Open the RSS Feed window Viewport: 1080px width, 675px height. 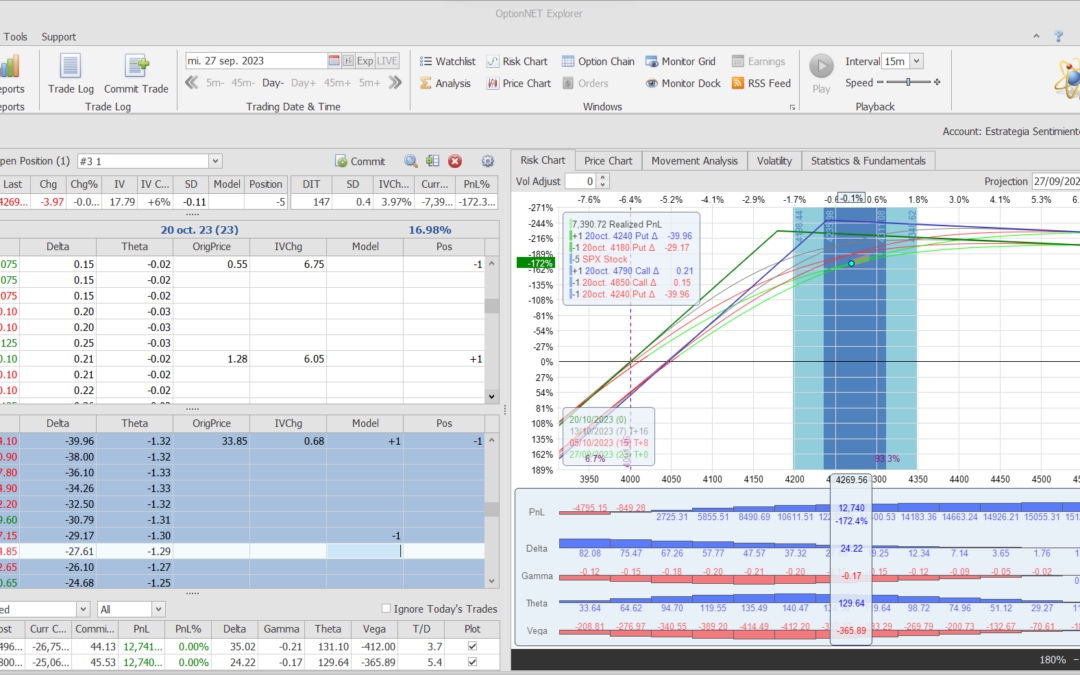coord(761,83)
